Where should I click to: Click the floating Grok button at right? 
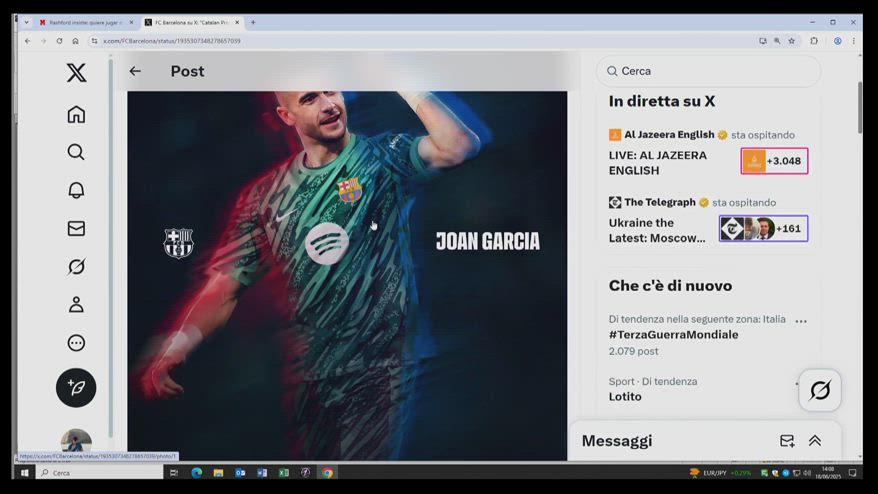(820, 390)
